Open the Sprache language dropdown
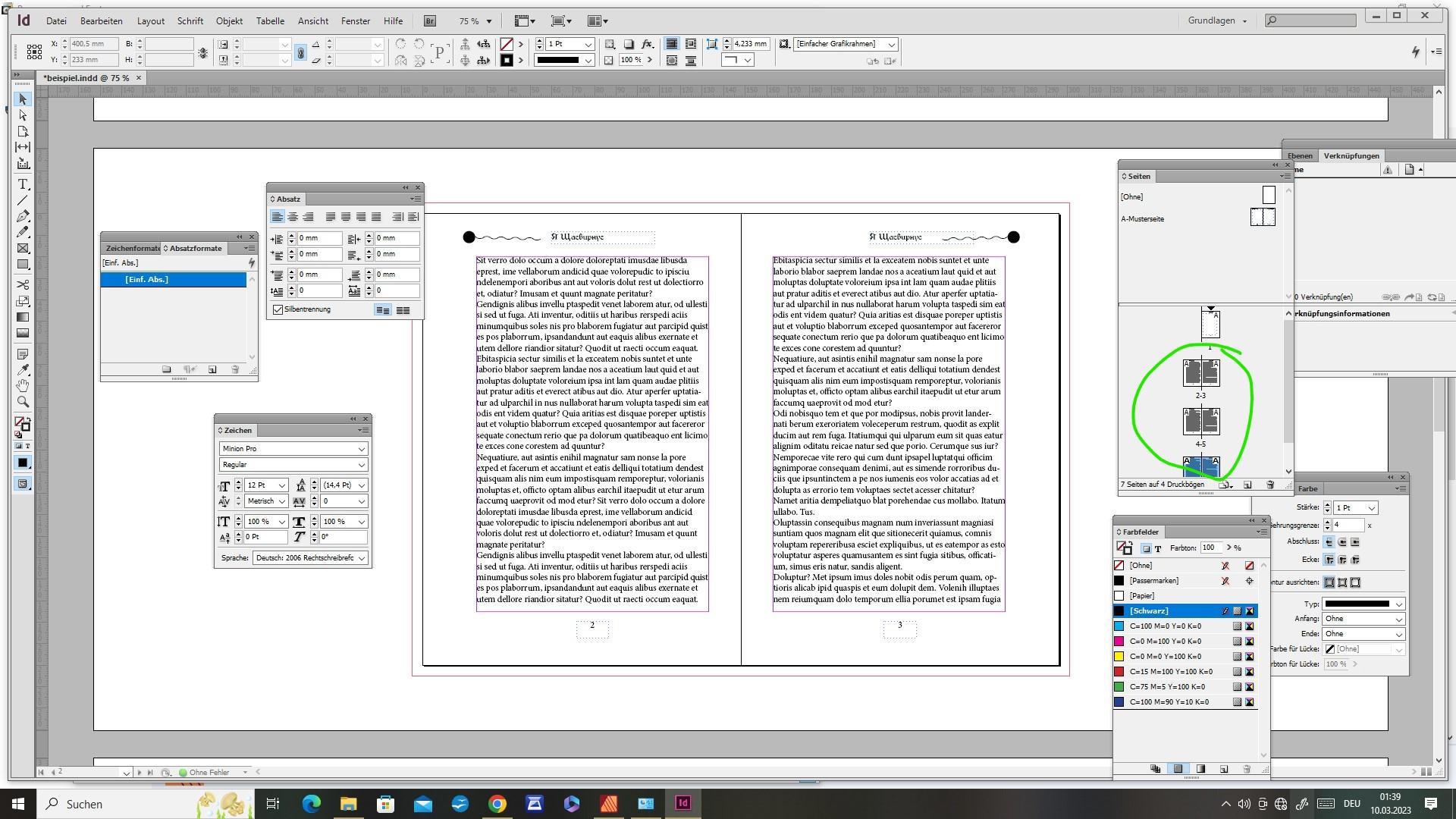The height and width of the screenshot is (819, 1456). [361, 558]
